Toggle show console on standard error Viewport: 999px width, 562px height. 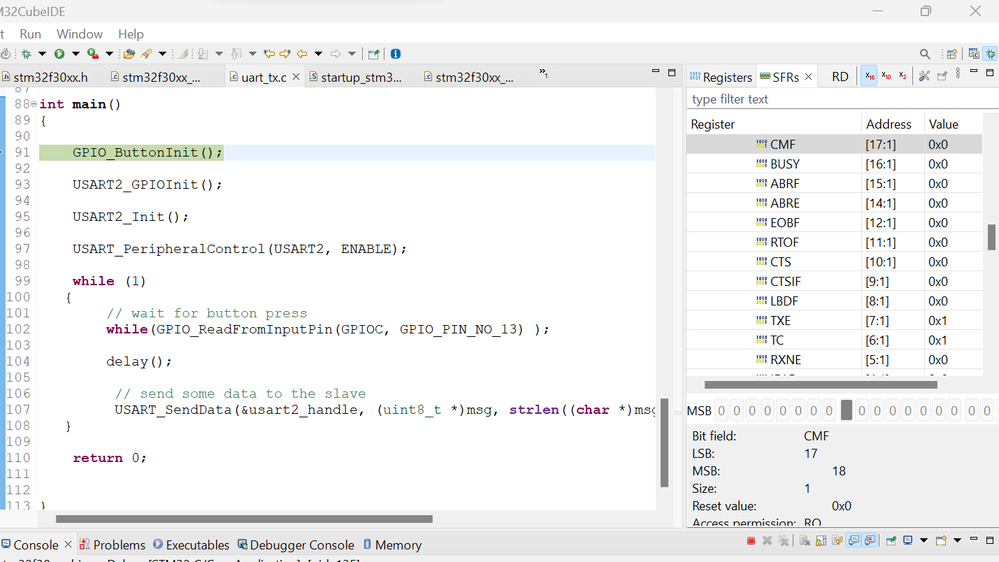[870, 541]
